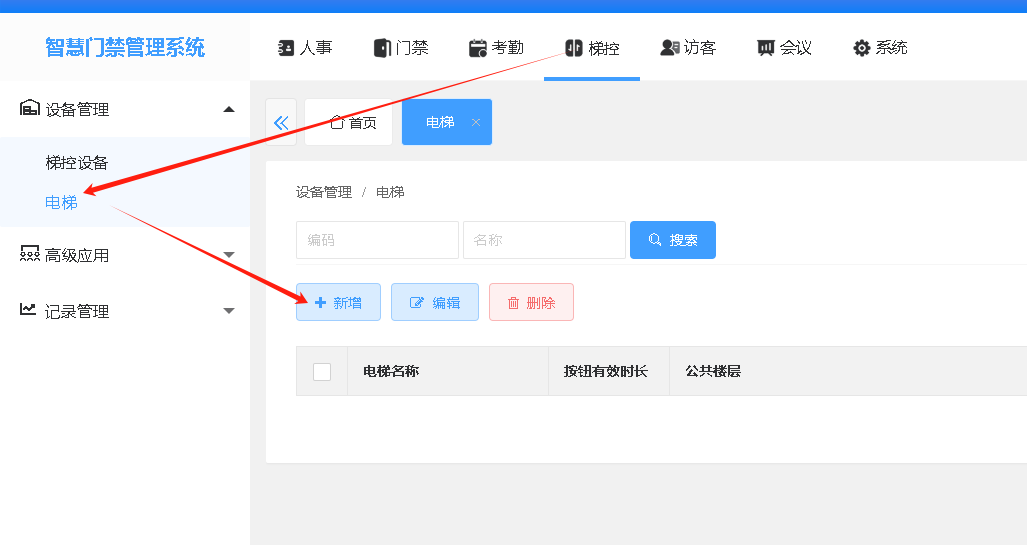The image size is (1027, 545).
Task: Click the 人事 ID card icon
Action: click(x=286, y=48)
